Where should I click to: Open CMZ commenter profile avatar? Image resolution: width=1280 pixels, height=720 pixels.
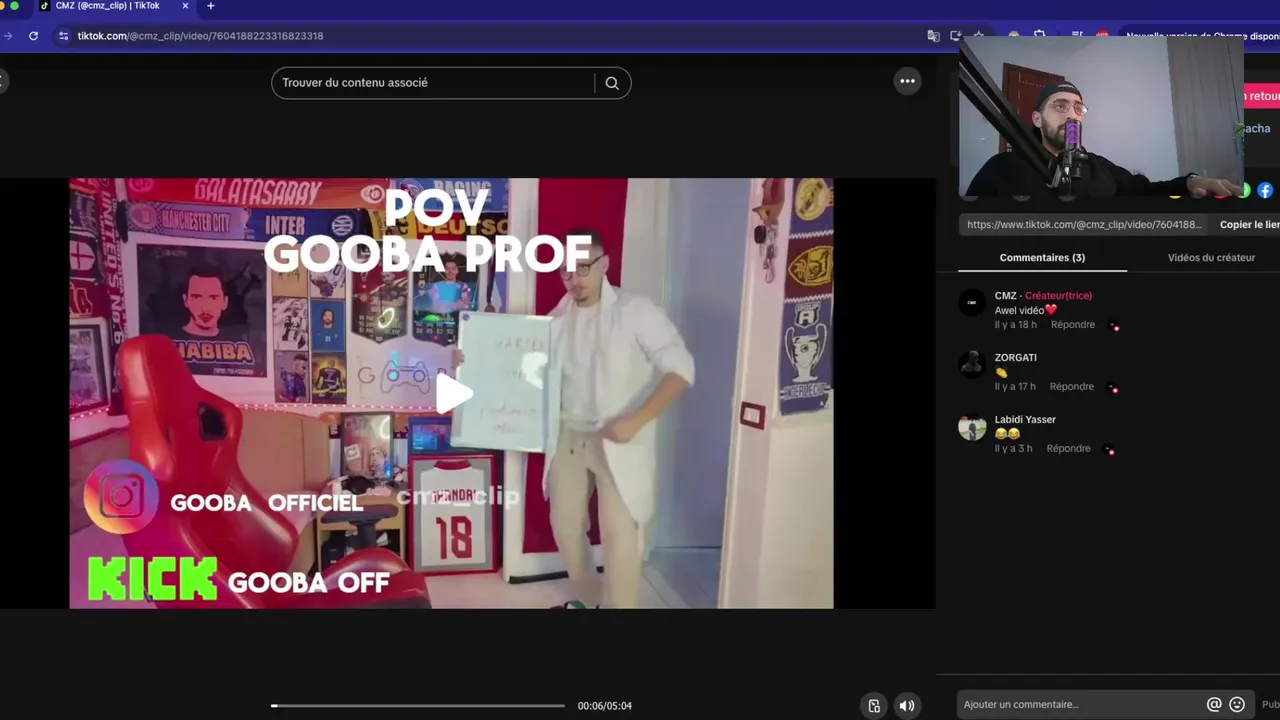coord(972,302)
